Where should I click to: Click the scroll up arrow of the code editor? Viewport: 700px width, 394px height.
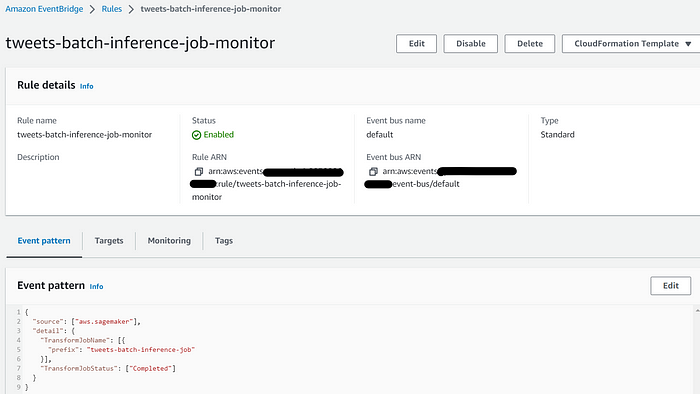tap(697, 310)
